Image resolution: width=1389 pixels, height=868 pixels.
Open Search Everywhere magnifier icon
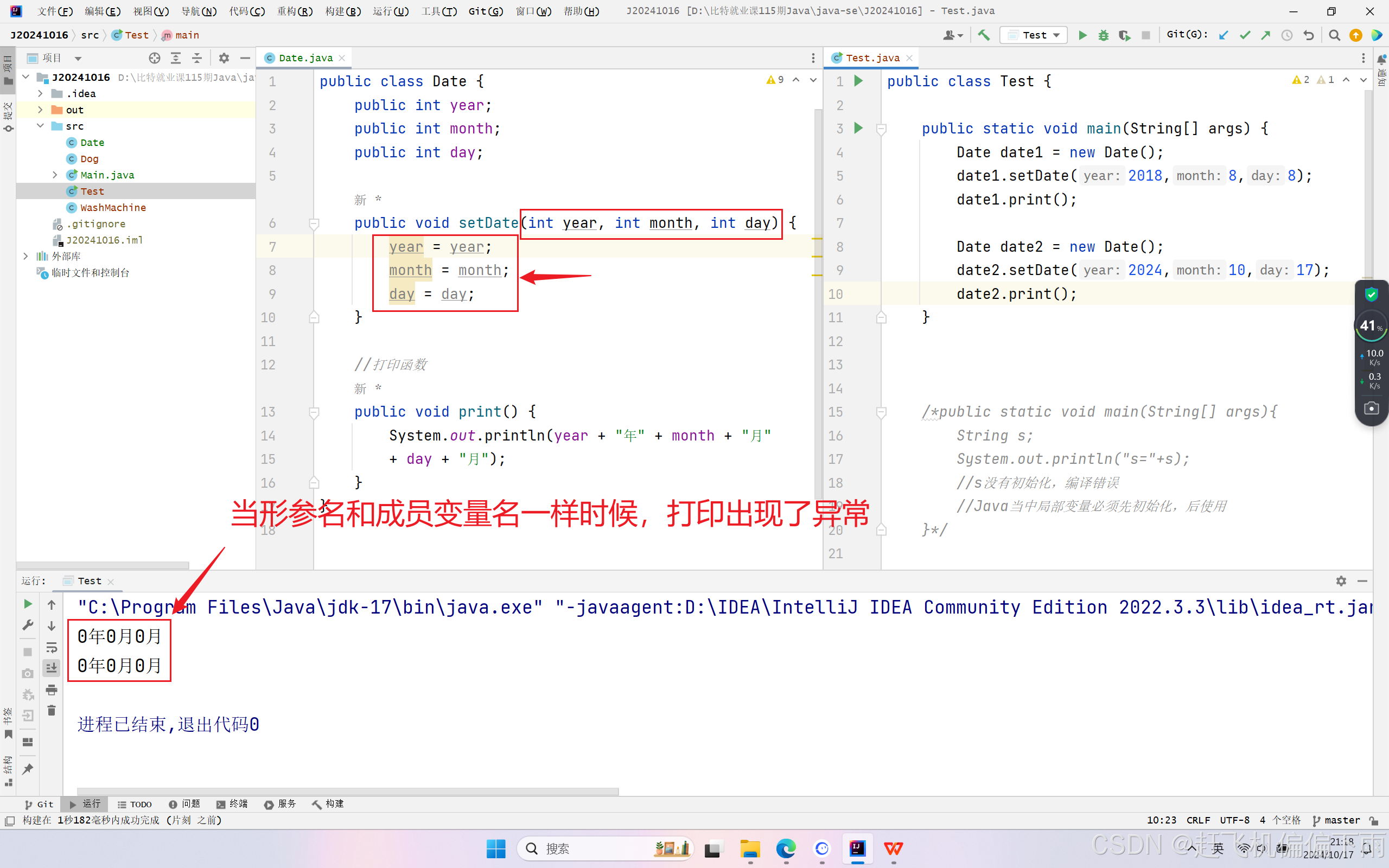(x=1335, y=35)
